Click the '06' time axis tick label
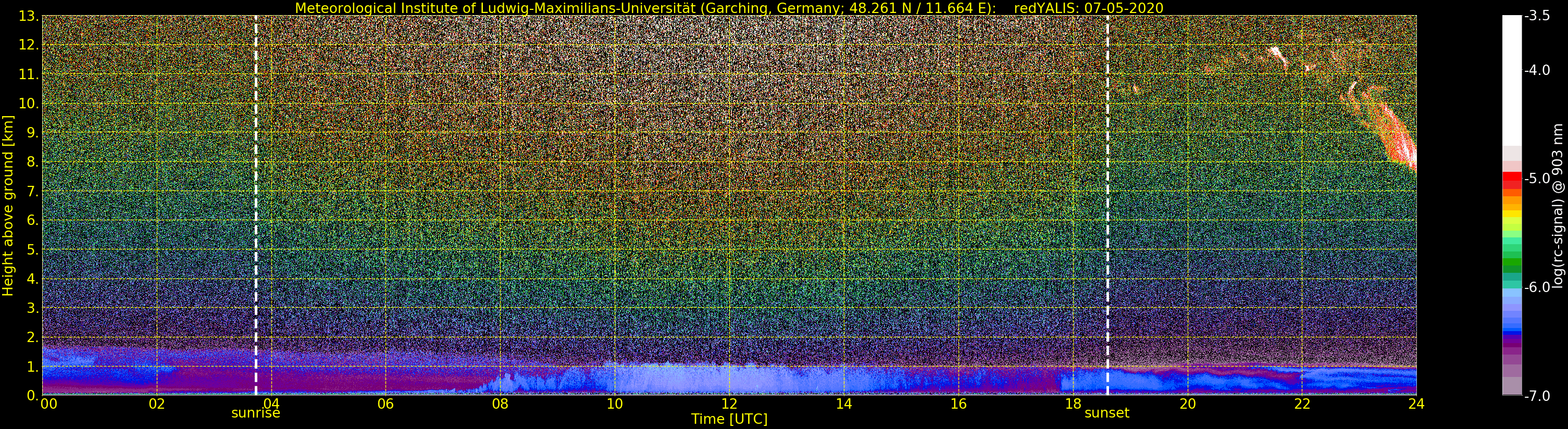 click(x=385, y=403)
